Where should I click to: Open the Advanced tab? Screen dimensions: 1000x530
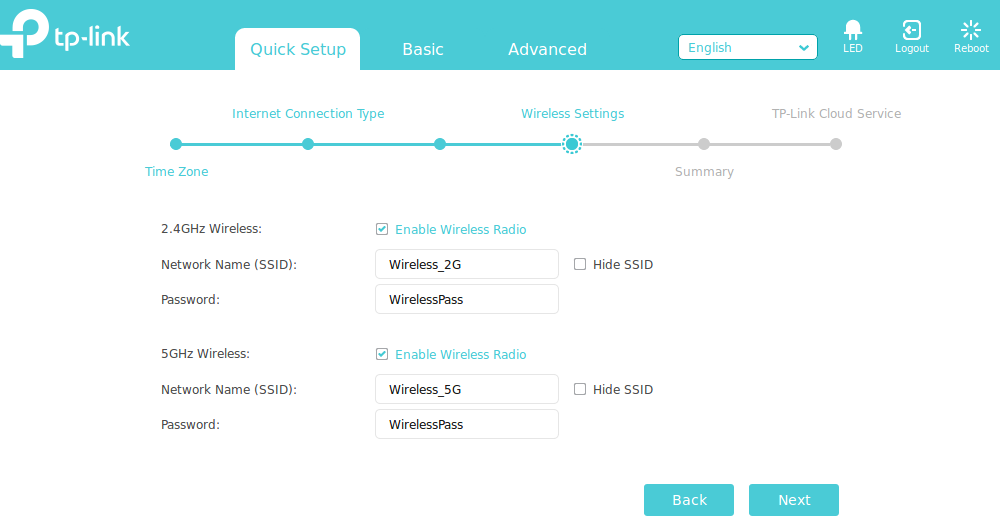pyautogui.click(x=547, y=49)
